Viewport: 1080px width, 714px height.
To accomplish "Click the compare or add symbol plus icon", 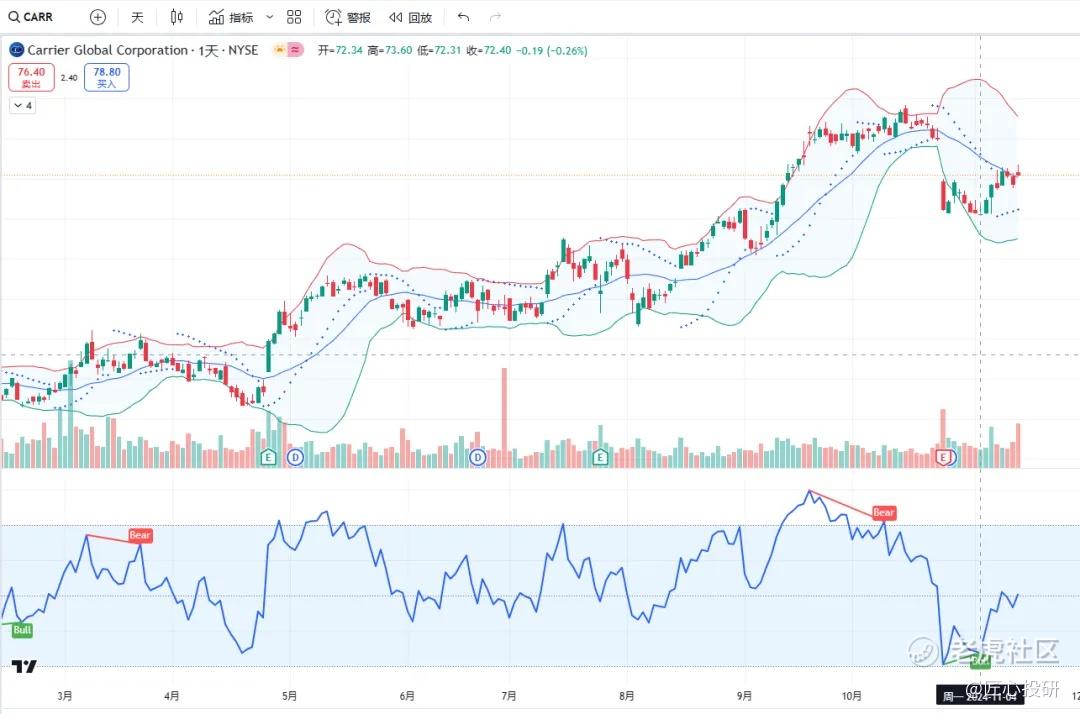I will coord(98,17).
